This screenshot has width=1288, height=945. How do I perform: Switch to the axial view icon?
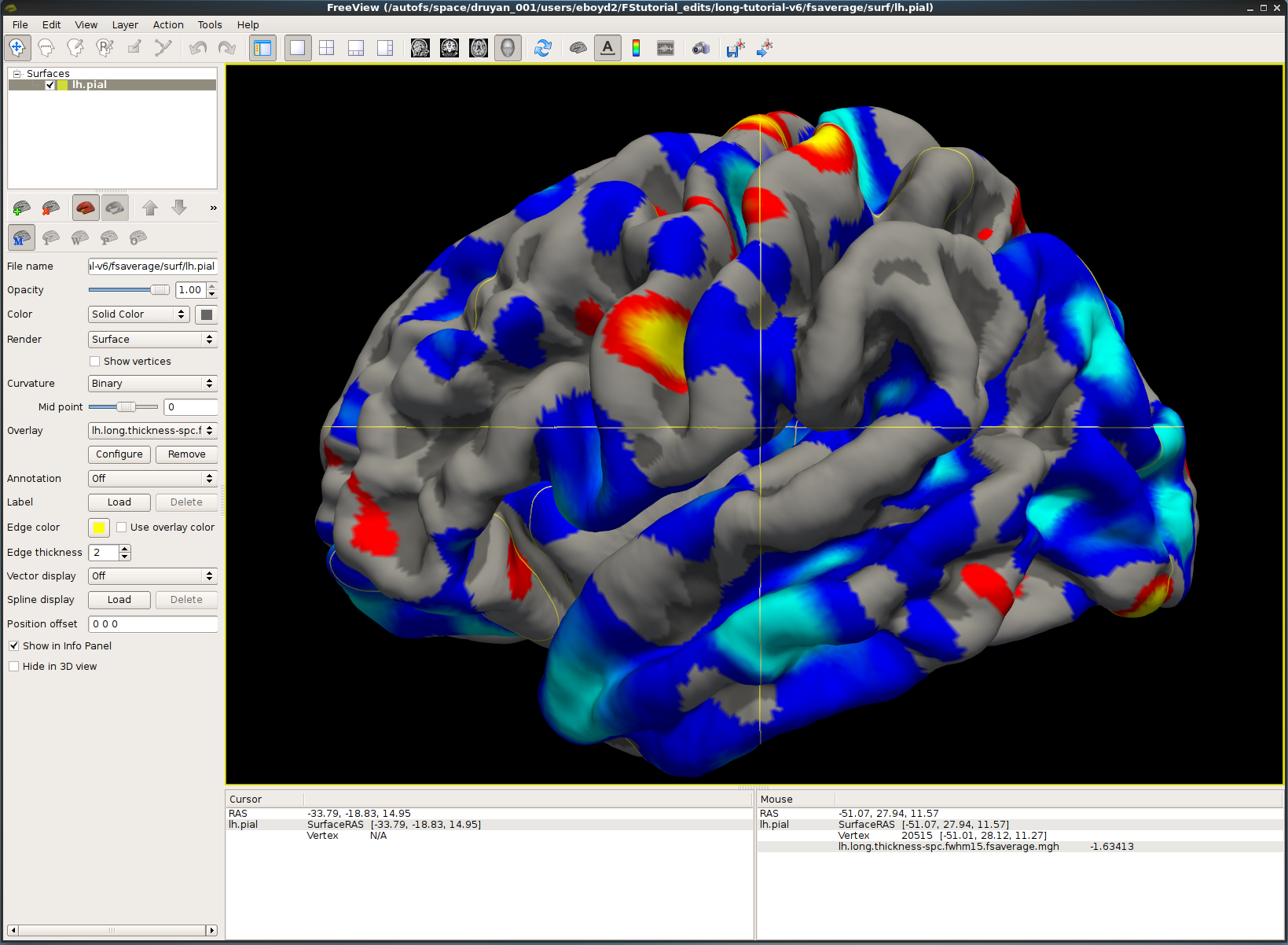point(479,49)
